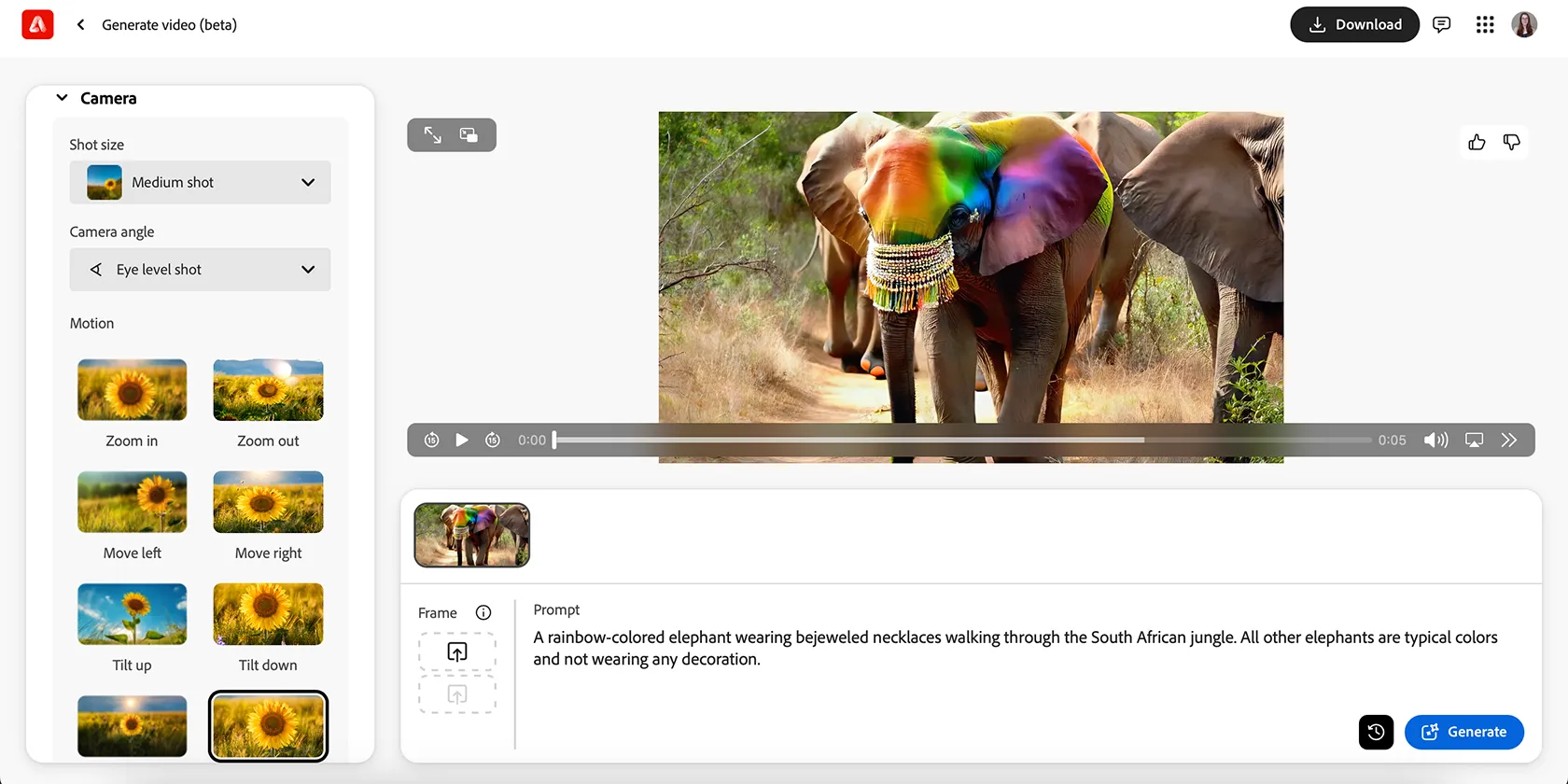Upload the last frame image
The width and height of the screenshot is (1568, 784).
click(457, 694)
